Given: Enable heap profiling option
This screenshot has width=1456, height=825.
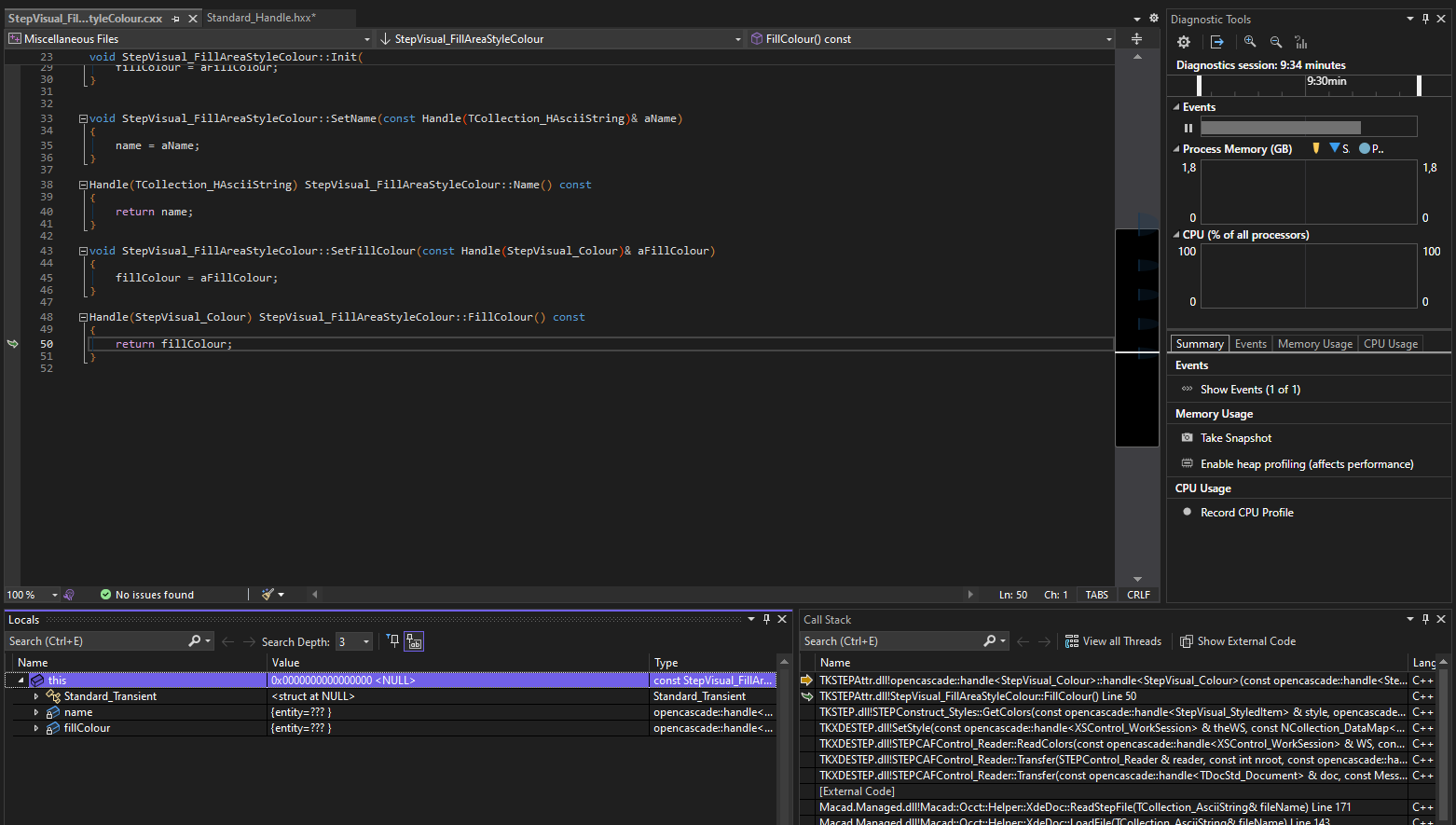Looking at the screenshot, I should [x=1306, y=464].
